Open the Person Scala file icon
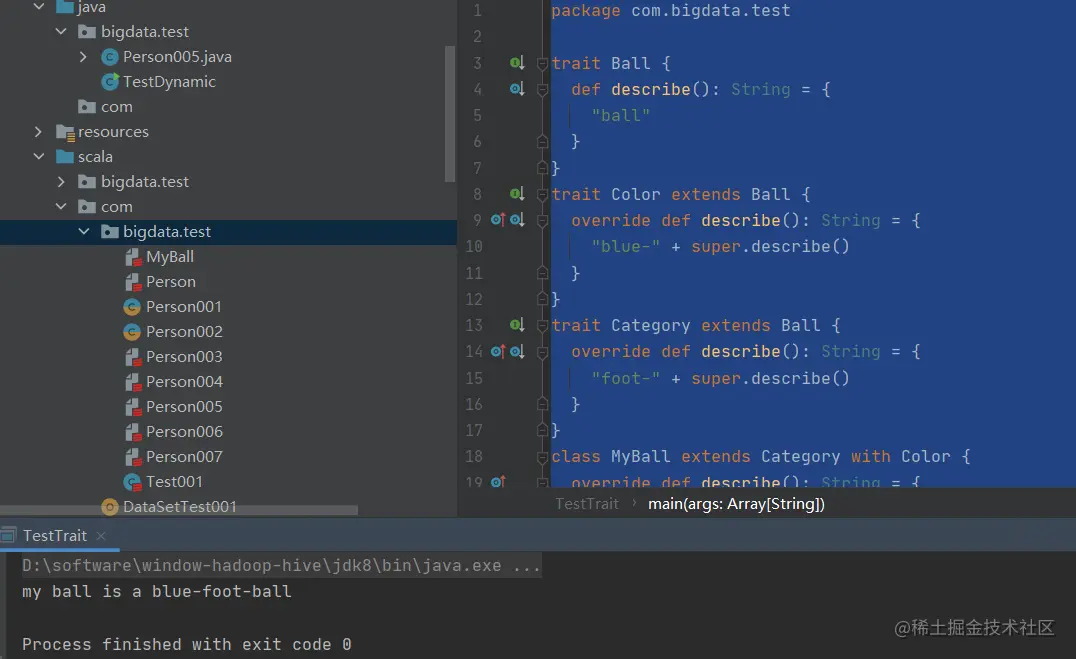This screenshot has width=1076, height=659. [133, 282]
